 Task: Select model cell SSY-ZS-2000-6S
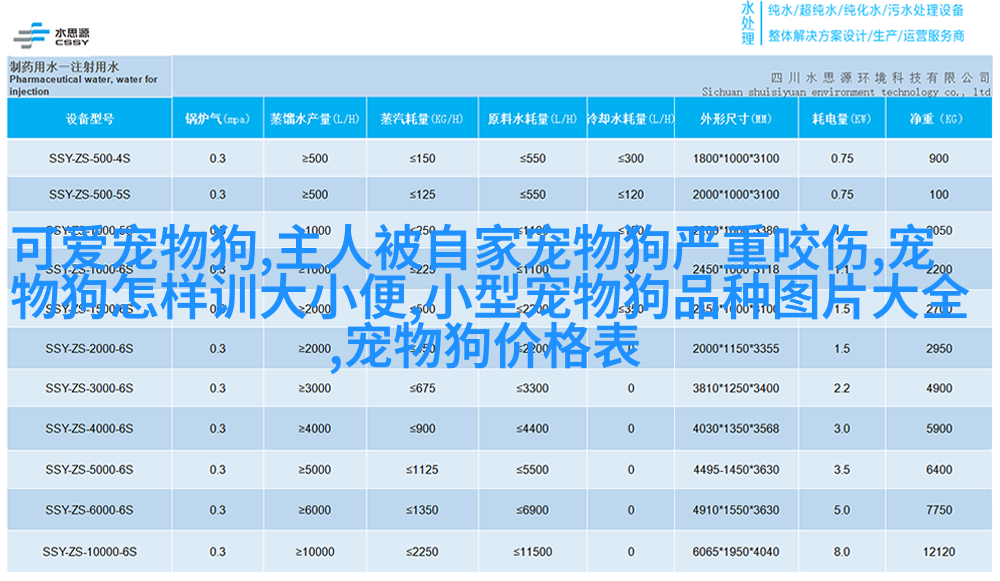pyautogui.click(x=89, y=349)
